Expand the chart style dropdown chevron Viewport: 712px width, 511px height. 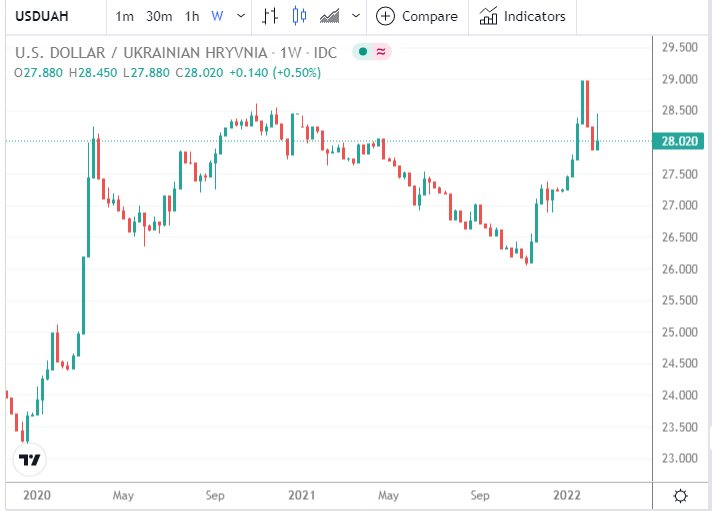(356, 16)
